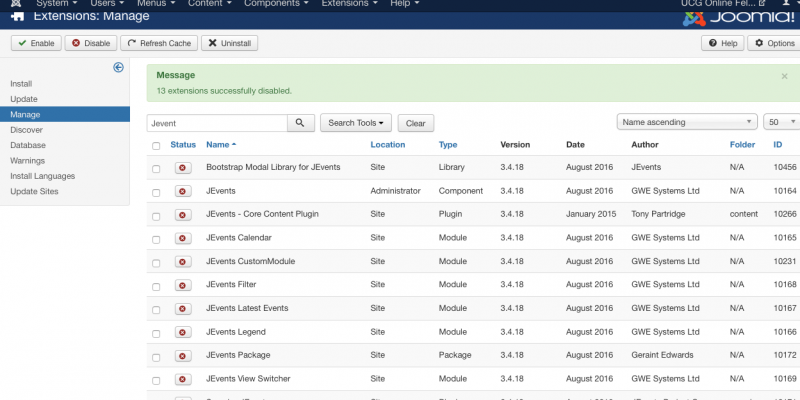Collapse the sidebar with the arrow icon
This screenshot has width=800, height=400.
(118, 67)
